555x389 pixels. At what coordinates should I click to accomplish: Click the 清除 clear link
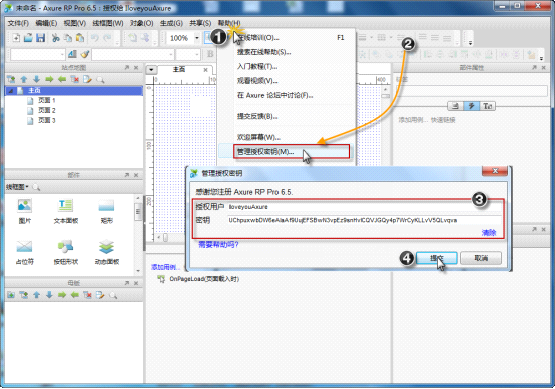tap(489, 233)
